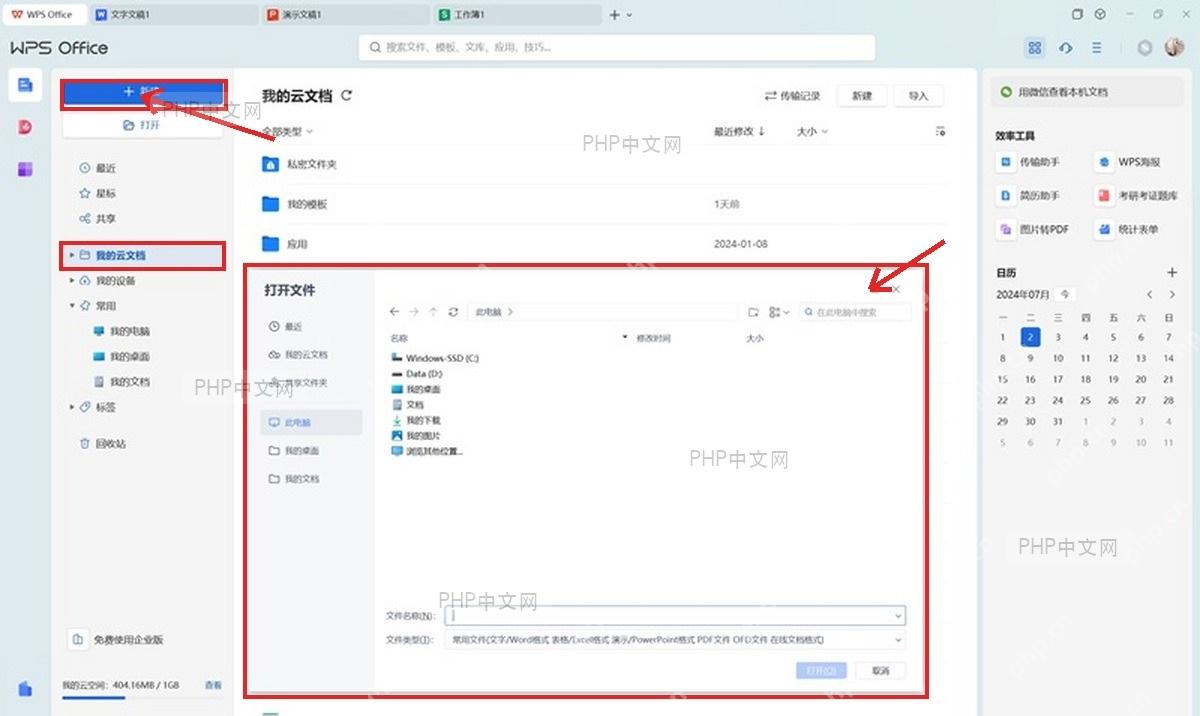
Task: Expand the 我的云文档 tree node
Action: [x=71, y=256]
